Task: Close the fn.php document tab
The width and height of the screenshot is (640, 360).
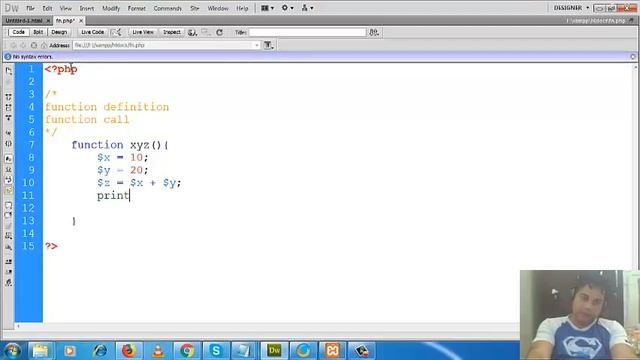Action: tap(81, 20)
